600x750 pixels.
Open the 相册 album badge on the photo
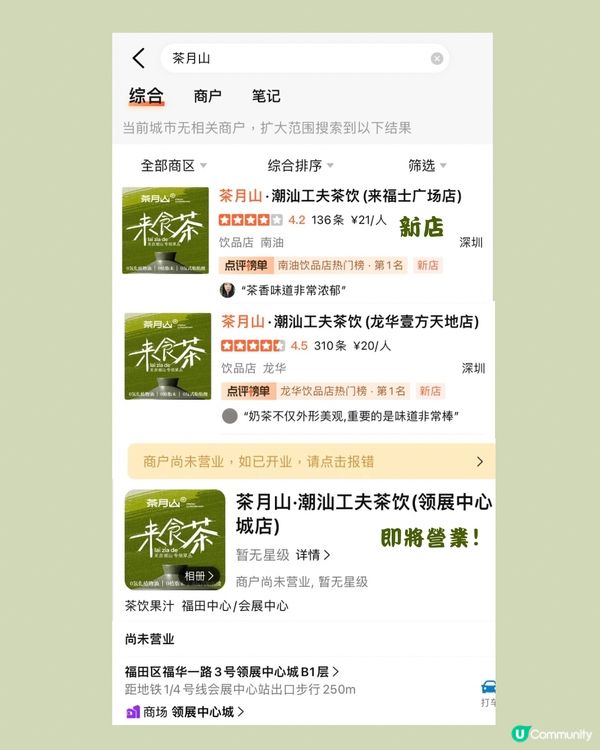[x=199, y=575]
